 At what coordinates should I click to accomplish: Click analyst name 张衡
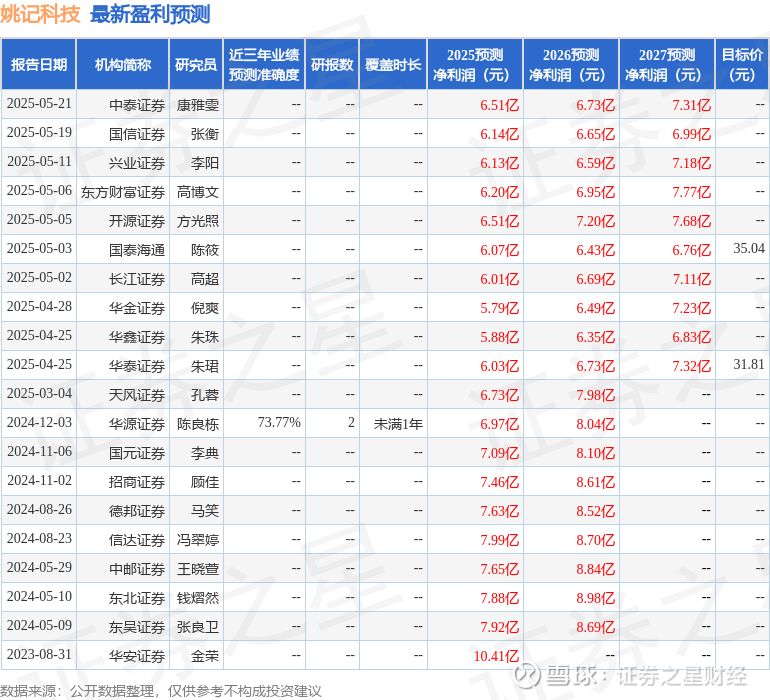[x=205, y=134]
